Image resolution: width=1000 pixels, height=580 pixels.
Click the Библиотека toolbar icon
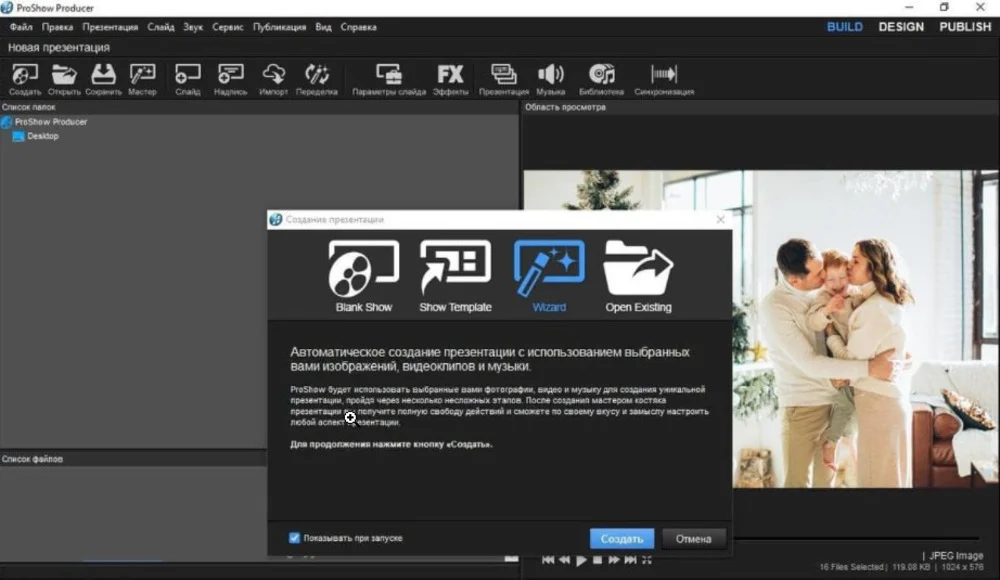[601, 78]
